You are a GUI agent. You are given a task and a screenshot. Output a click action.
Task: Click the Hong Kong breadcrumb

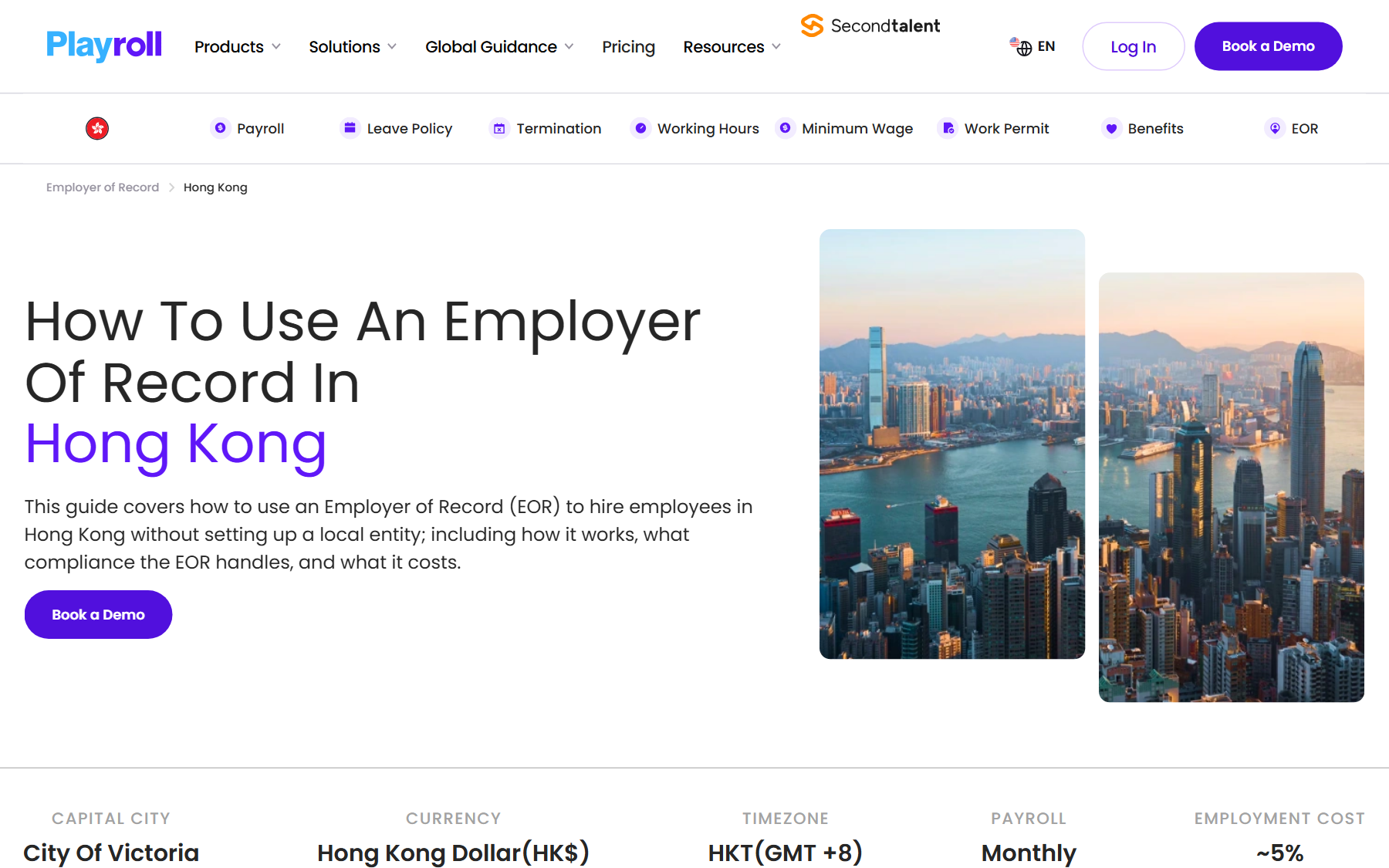pos(215,187)
